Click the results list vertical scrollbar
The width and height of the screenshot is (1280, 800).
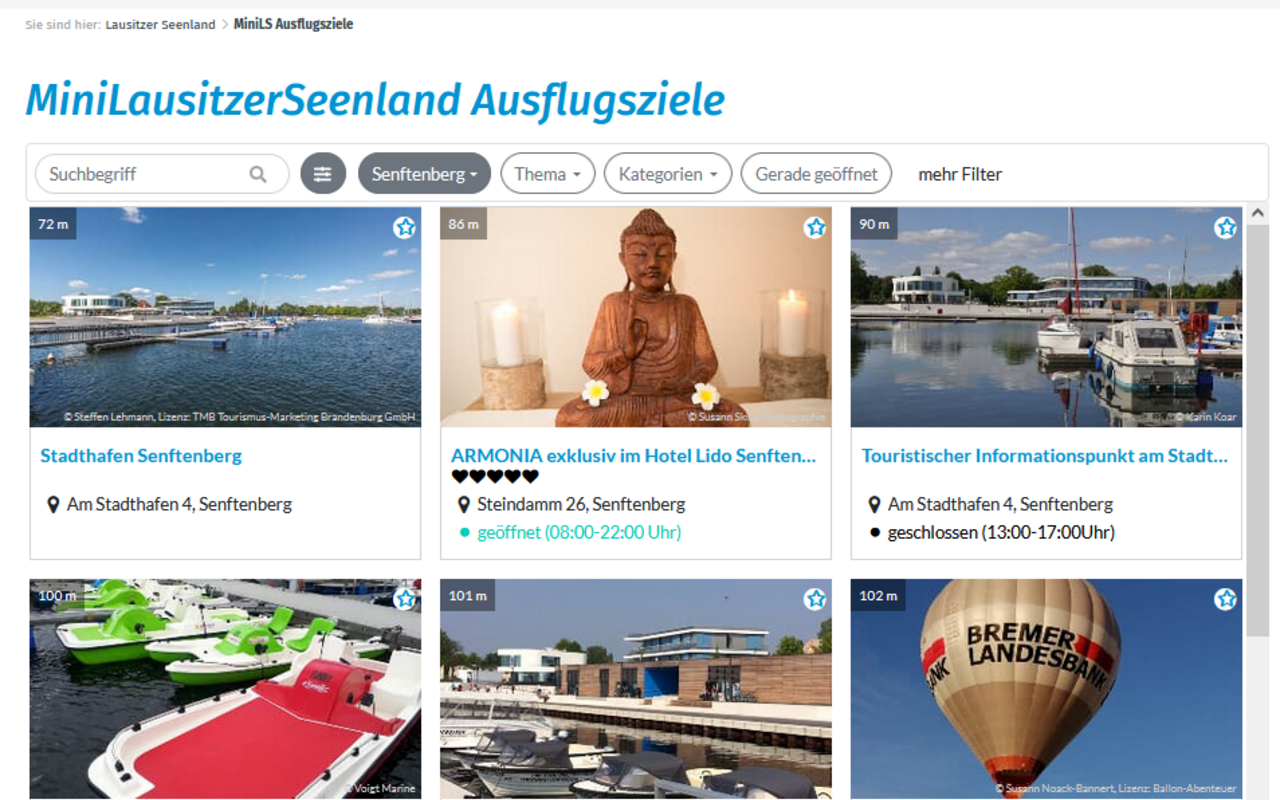click(1257, 430)
